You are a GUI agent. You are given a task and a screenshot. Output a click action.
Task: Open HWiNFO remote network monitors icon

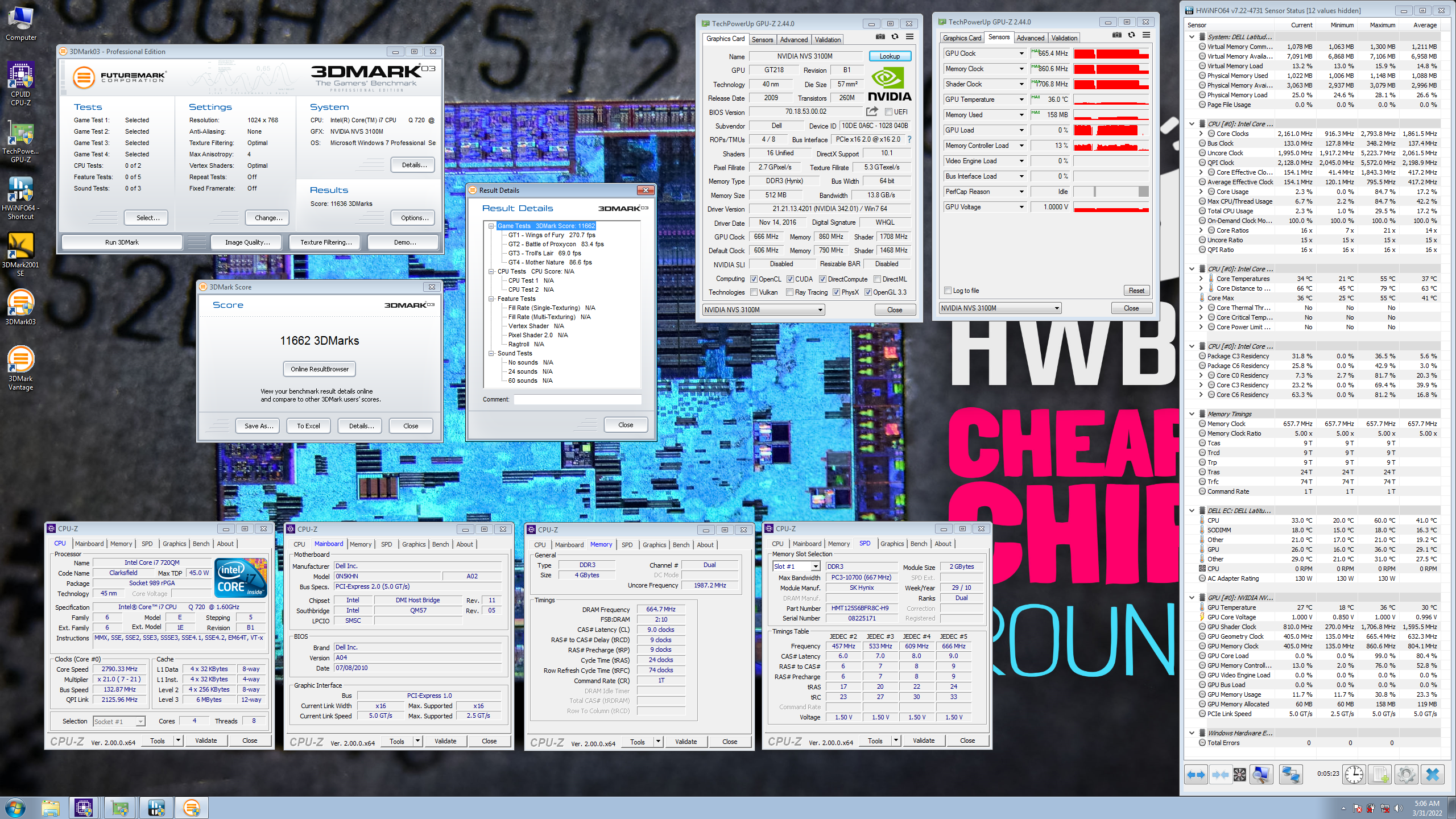pos(1291,774)
